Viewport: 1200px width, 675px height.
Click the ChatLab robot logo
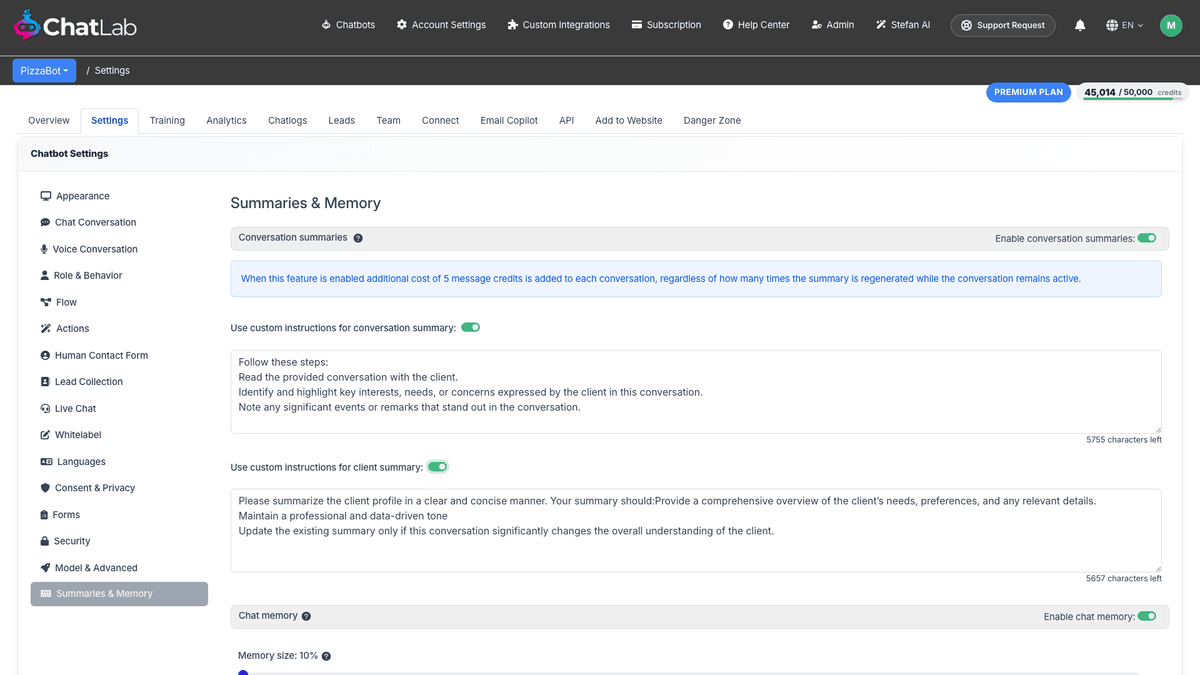tap(27, 24)
